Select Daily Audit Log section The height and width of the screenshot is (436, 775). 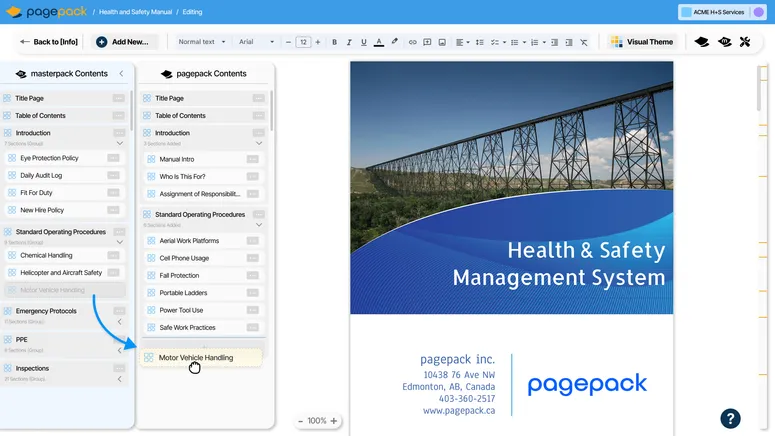(x=65, y=175)
